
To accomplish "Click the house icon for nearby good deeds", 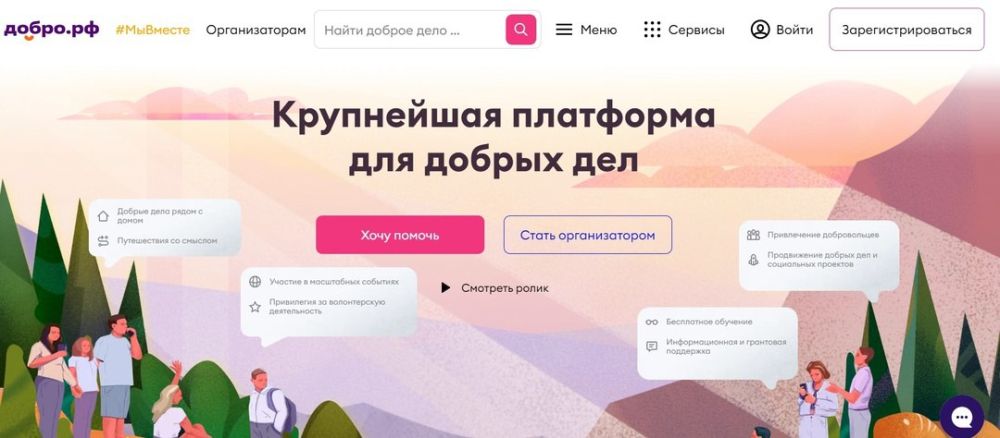I will 103,216.
